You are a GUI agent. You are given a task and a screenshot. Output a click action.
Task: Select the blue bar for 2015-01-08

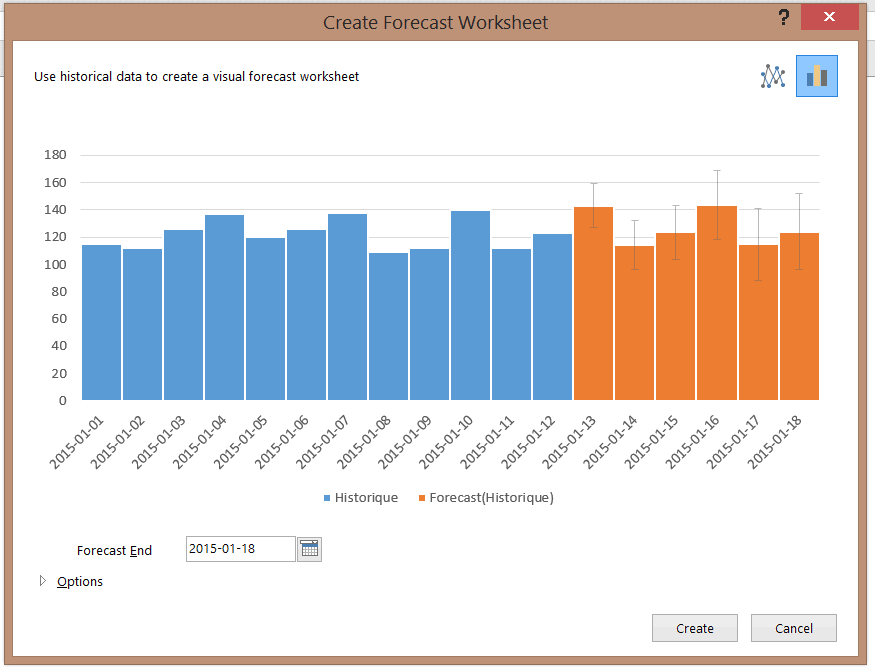(x=388, y=326)
